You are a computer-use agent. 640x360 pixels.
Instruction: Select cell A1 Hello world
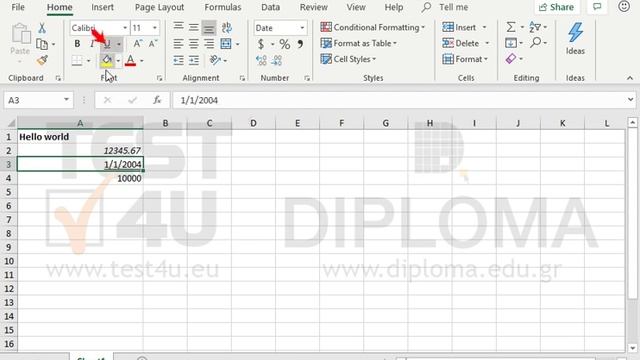pyautogui.click(x=80, y=137)
